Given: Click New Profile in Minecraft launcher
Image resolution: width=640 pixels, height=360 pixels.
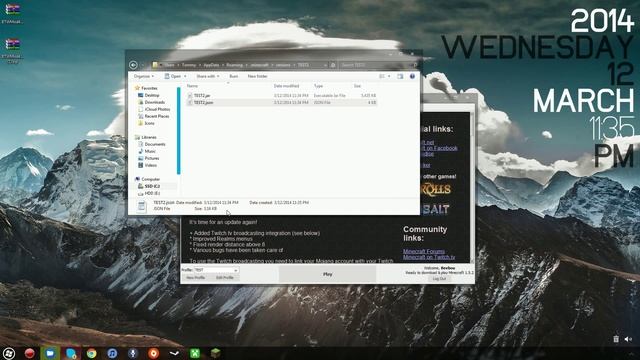Looking at the screenshot, I should [195, 278].
